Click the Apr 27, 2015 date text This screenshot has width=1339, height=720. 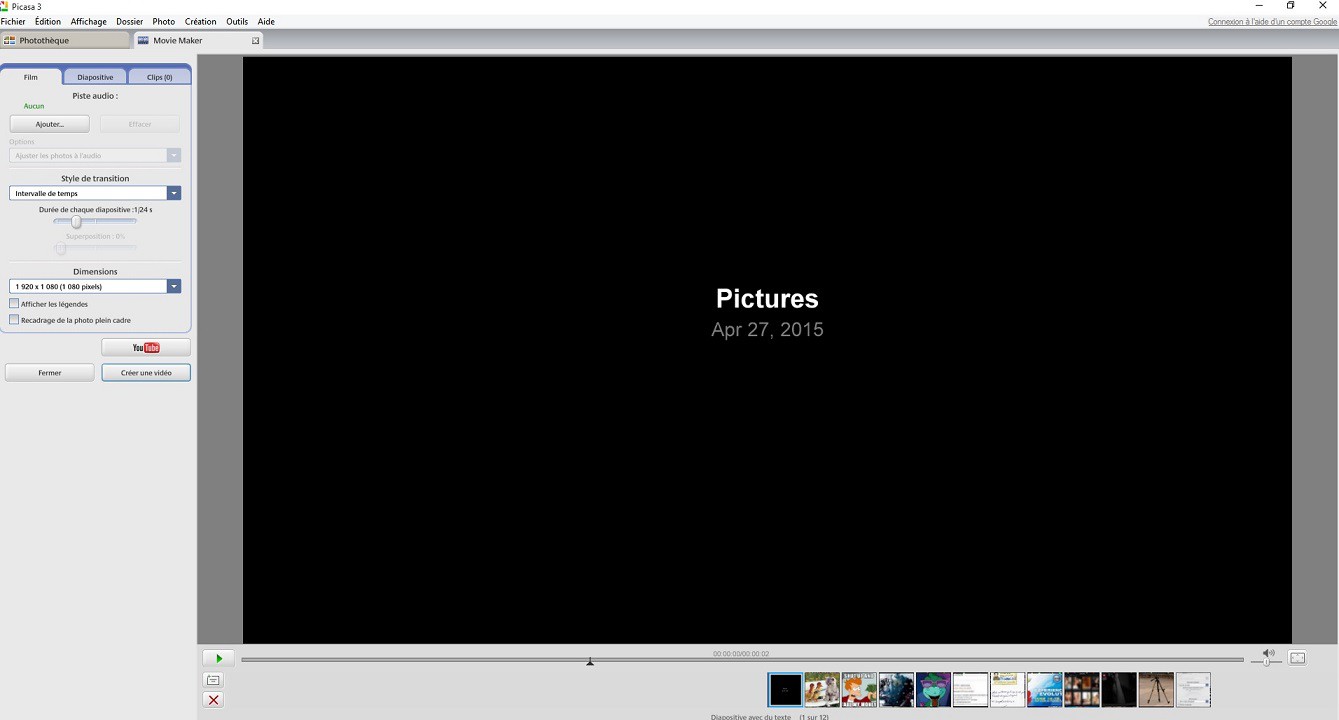click(767, 329)
